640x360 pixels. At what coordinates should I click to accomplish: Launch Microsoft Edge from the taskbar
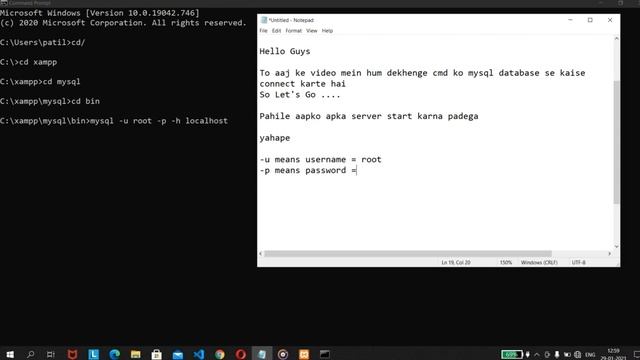coord(115,354)
